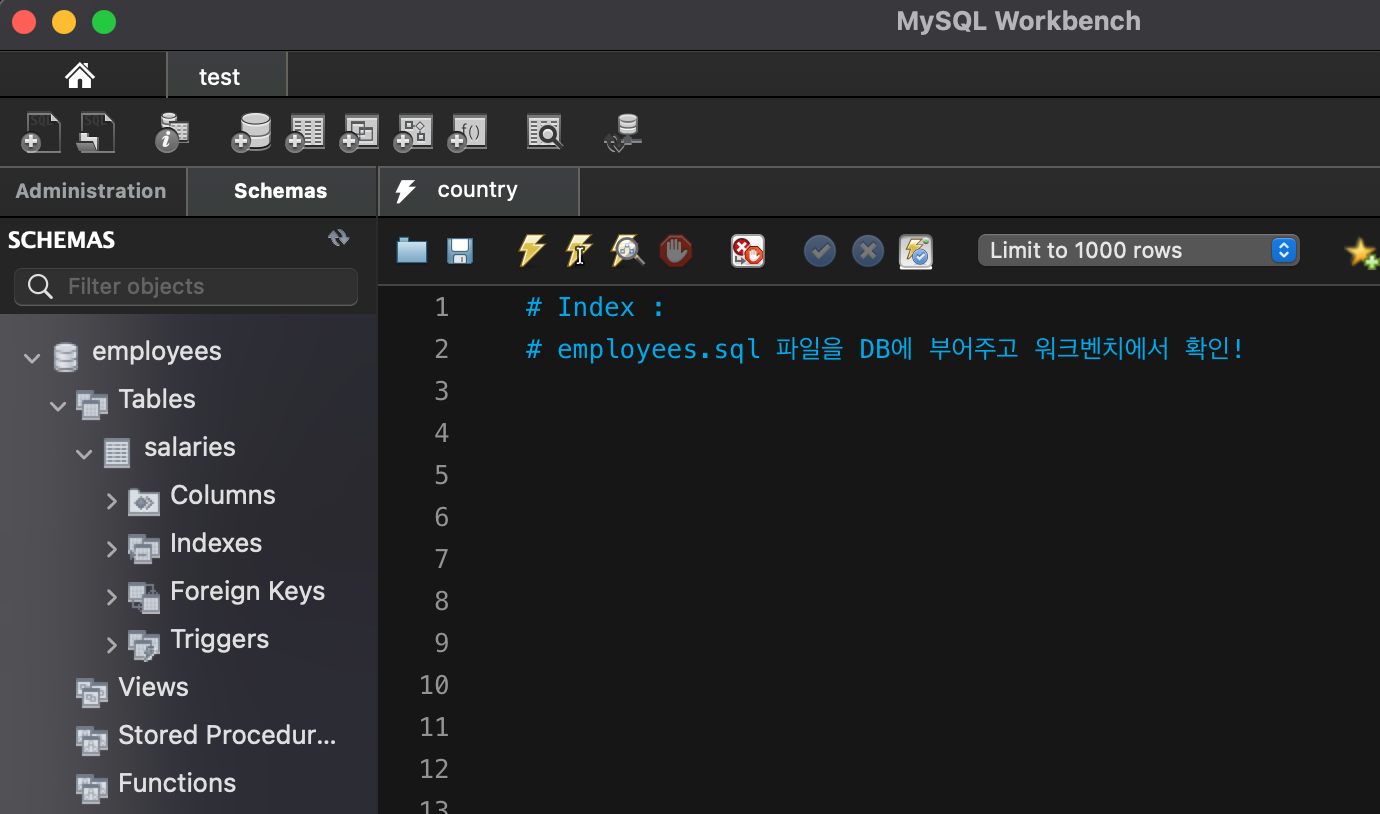Open the schema inspector info icon
Image resolution: width=1380 pixels, height=814 pixels.
coord(172,132)
